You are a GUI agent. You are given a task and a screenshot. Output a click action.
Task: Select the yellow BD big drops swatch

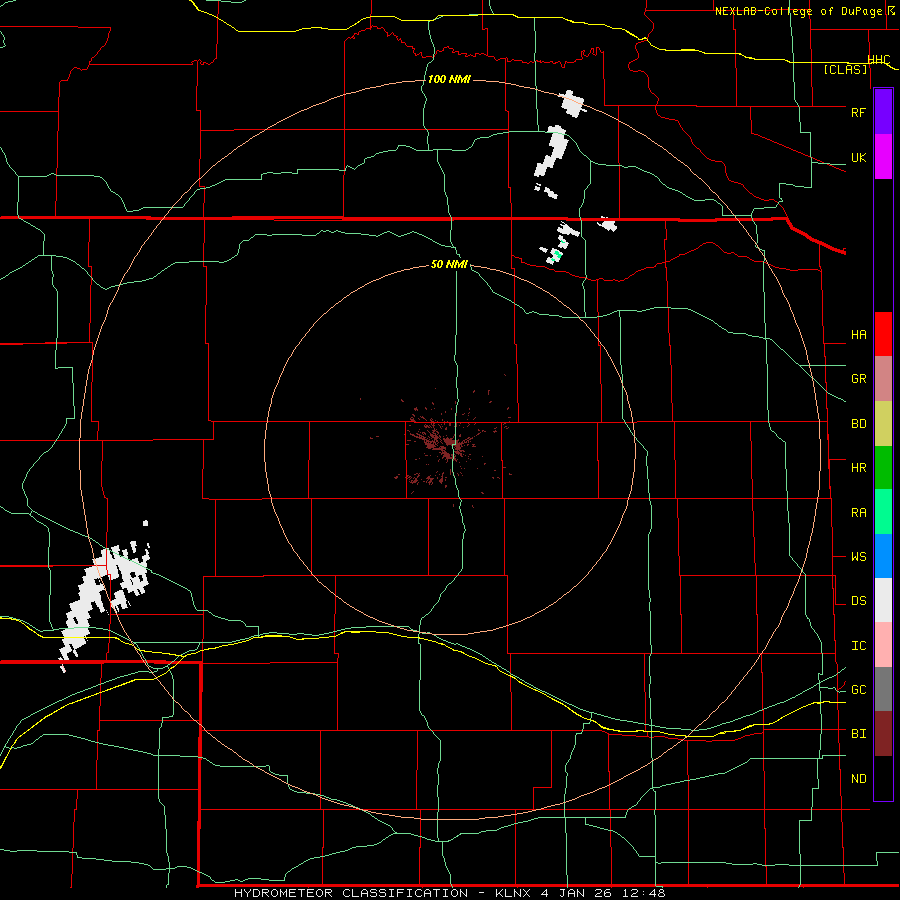[883, 423]
